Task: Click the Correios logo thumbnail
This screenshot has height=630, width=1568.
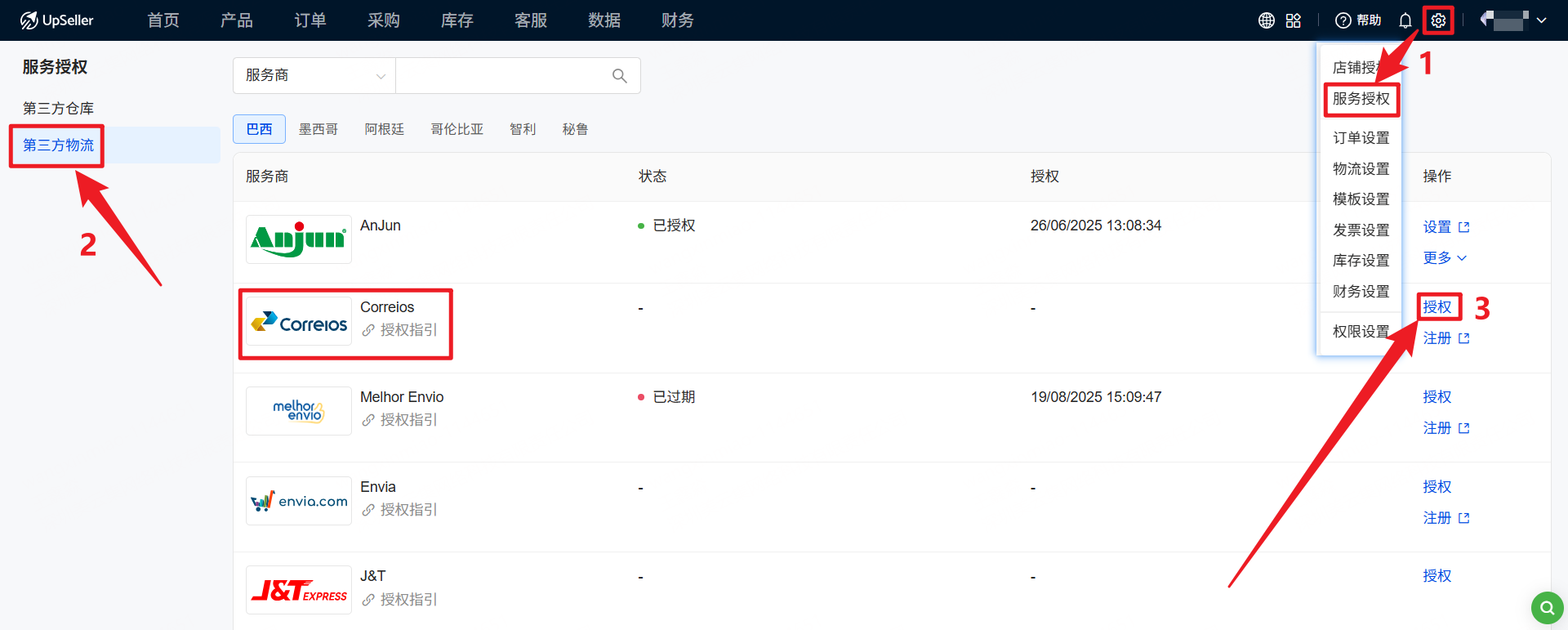Action: tap(299, 321)
